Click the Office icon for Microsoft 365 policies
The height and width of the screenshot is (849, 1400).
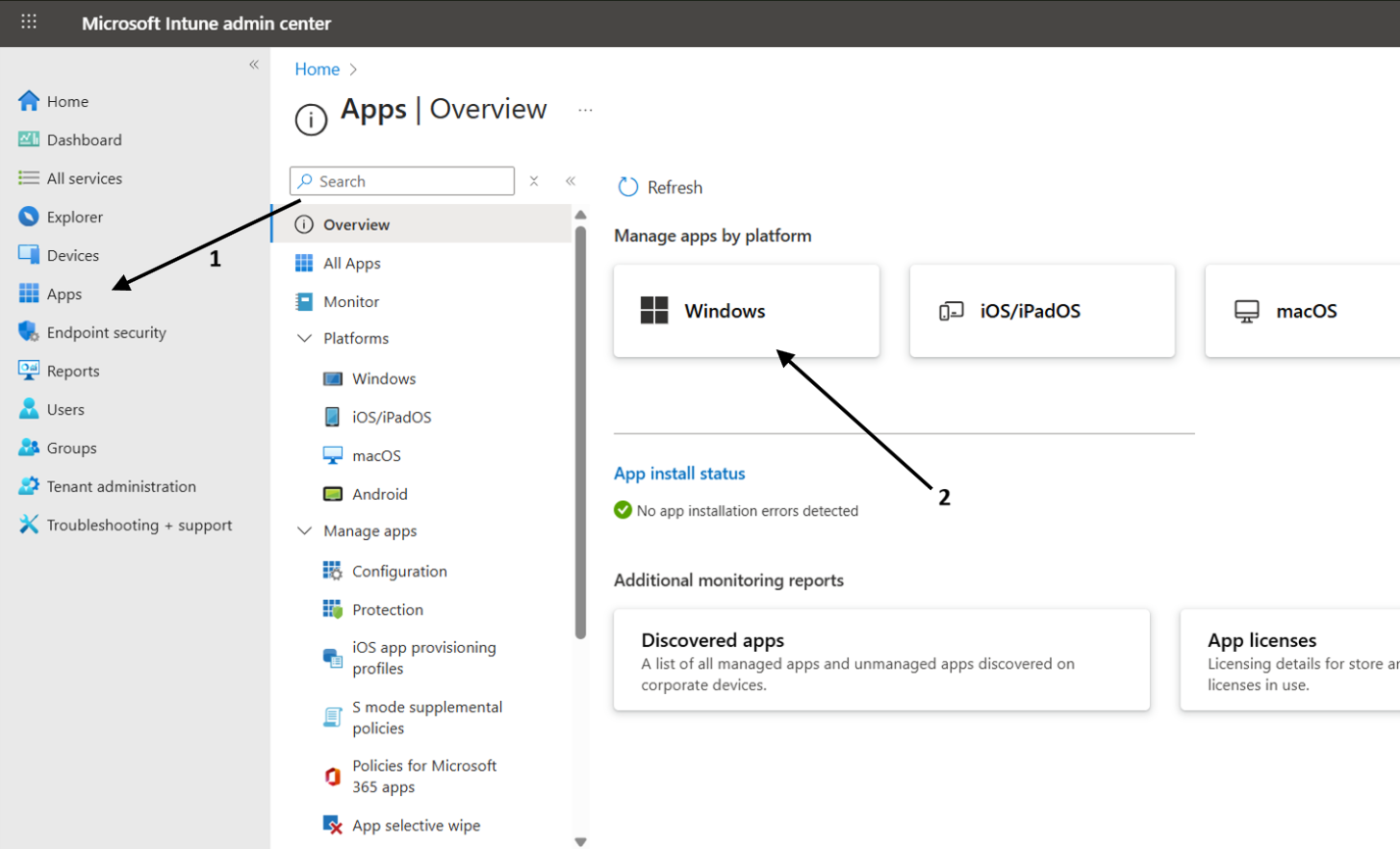pos(332,776)
